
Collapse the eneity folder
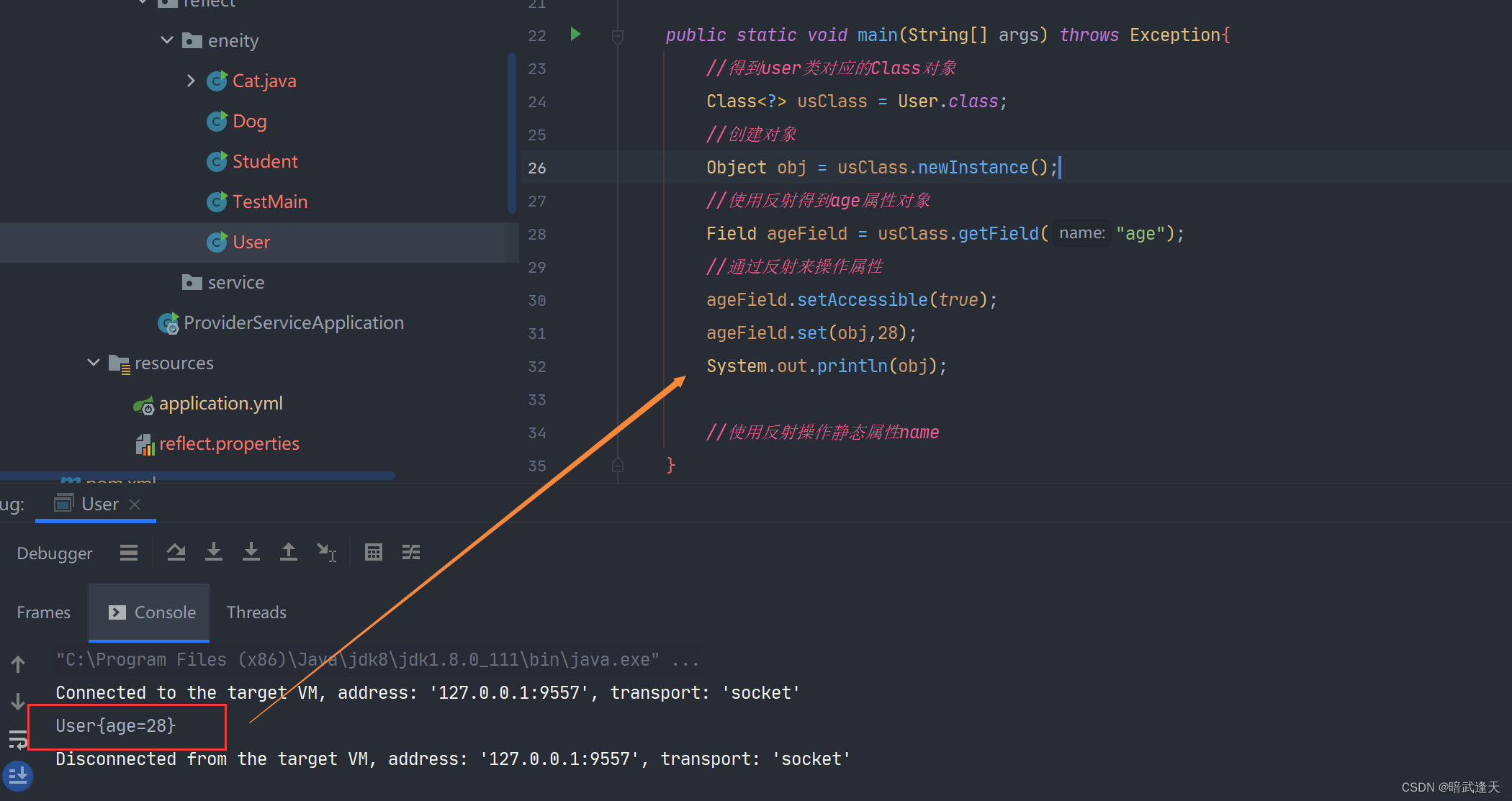pos(167,40)
